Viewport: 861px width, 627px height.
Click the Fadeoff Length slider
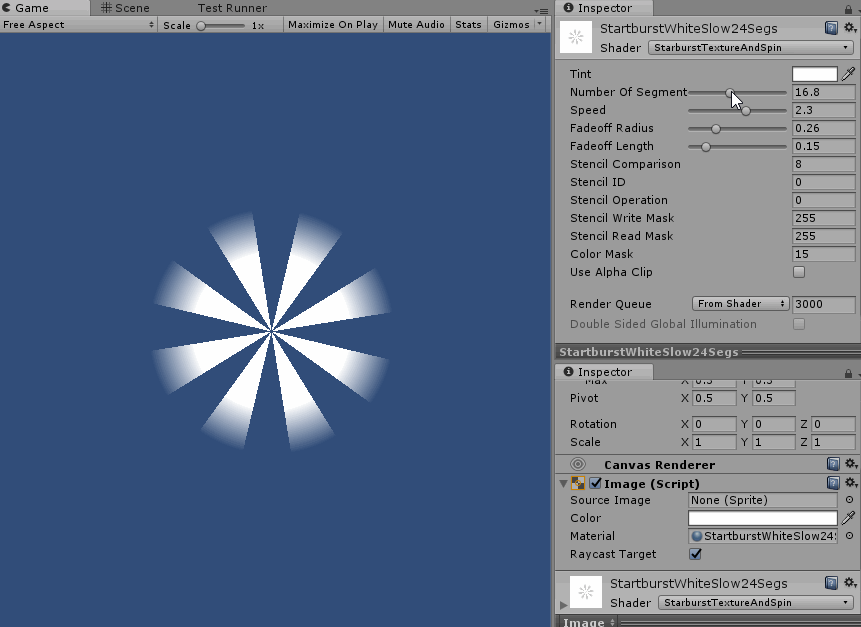click(737, 147)
